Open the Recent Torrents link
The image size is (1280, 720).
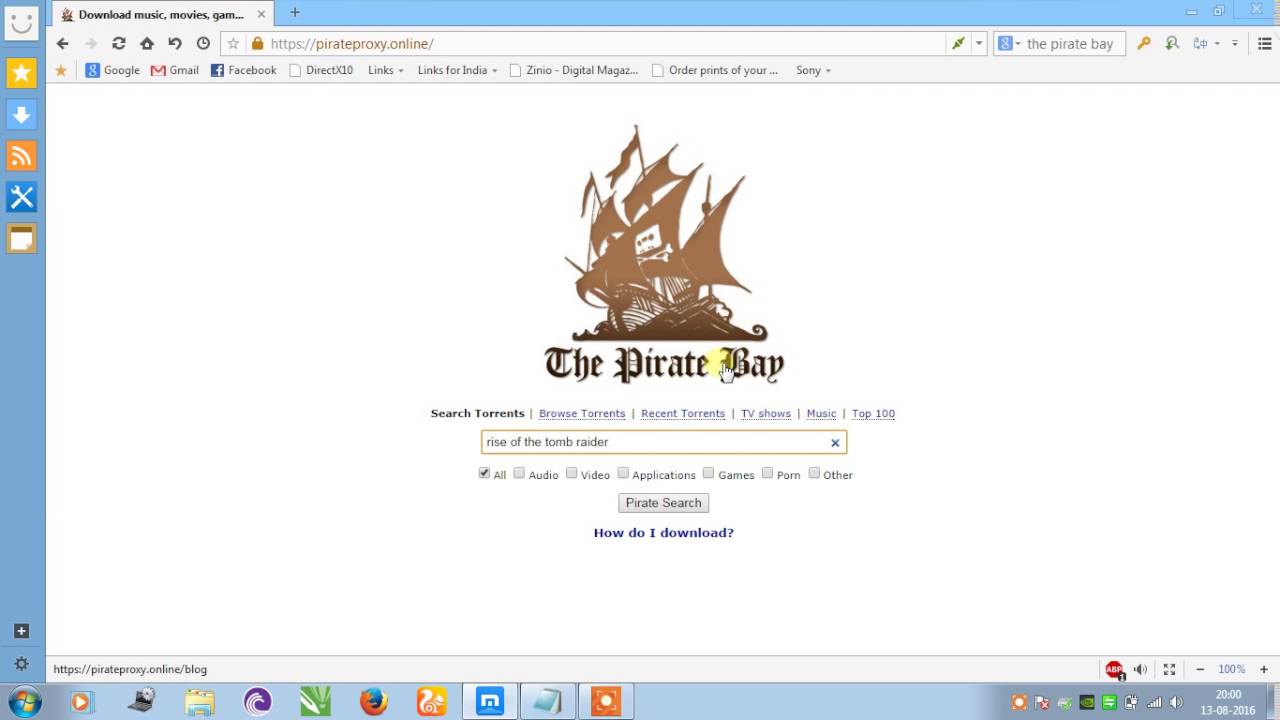click(x=683, y=414)
